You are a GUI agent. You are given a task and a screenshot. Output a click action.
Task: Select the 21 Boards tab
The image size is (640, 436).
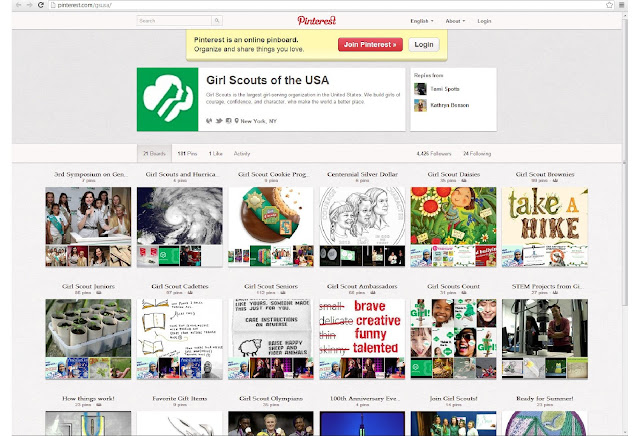click(154, 153)
